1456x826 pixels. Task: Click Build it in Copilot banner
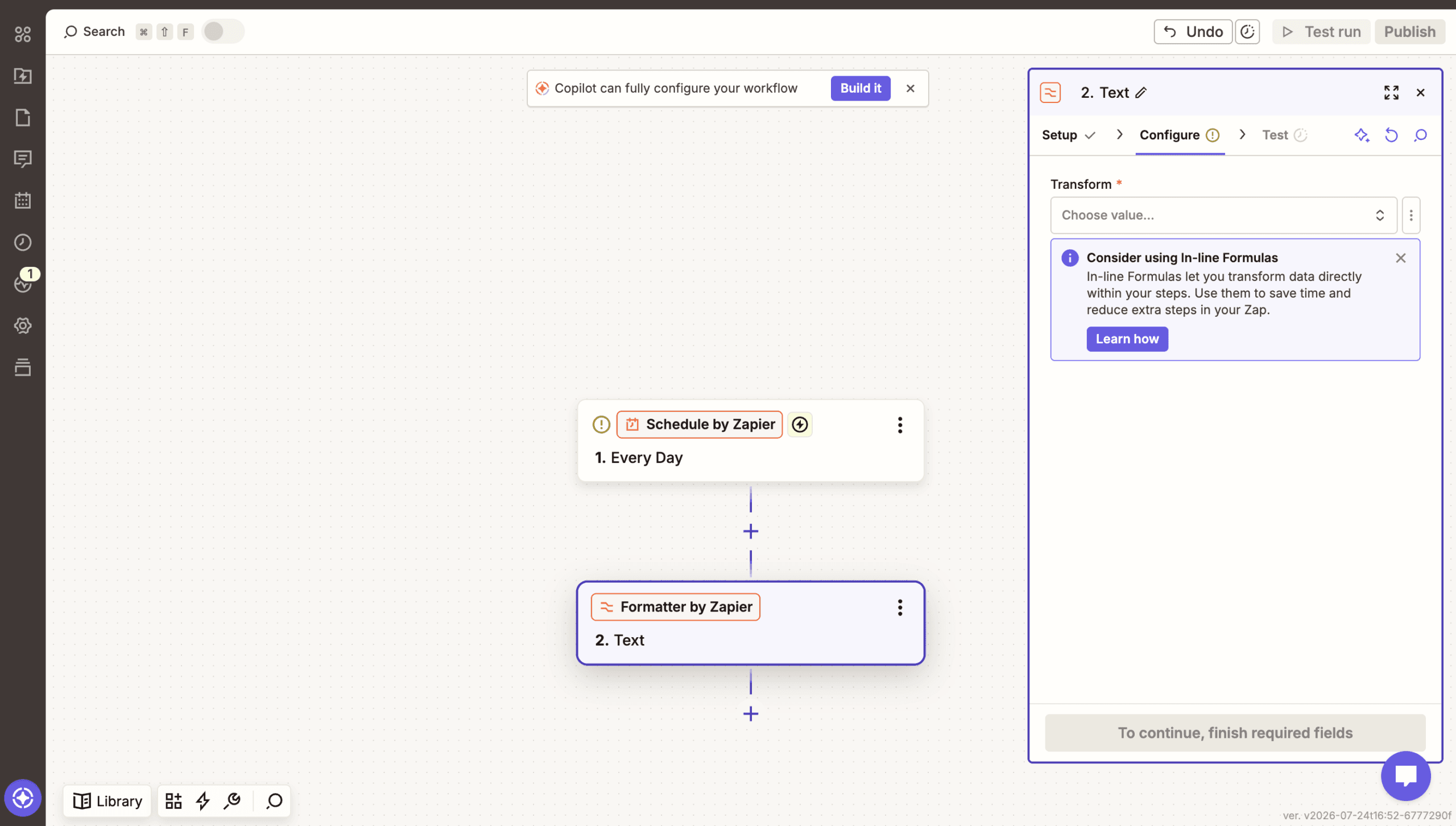861,88
